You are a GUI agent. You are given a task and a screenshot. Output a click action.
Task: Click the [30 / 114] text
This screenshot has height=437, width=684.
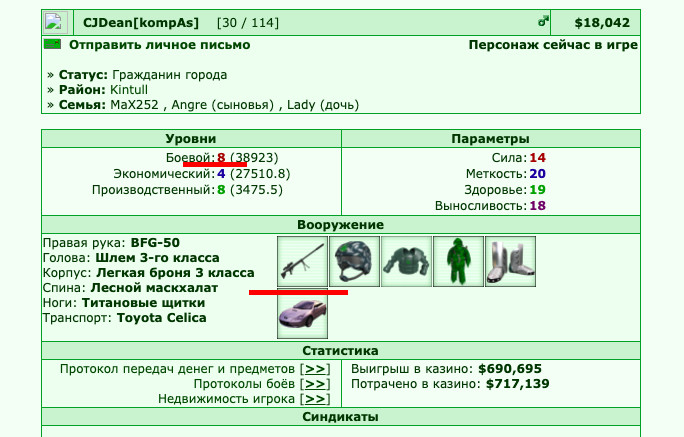[248, 23]
